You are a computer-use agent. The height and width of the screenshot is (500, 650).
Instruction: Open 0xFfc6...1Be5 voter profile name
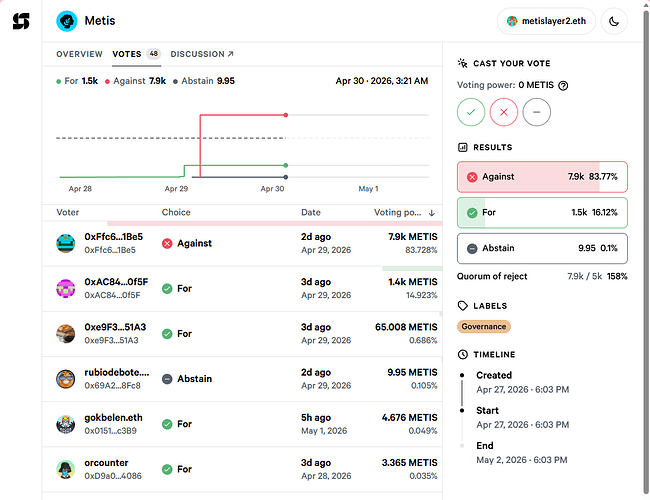[114, 237]
